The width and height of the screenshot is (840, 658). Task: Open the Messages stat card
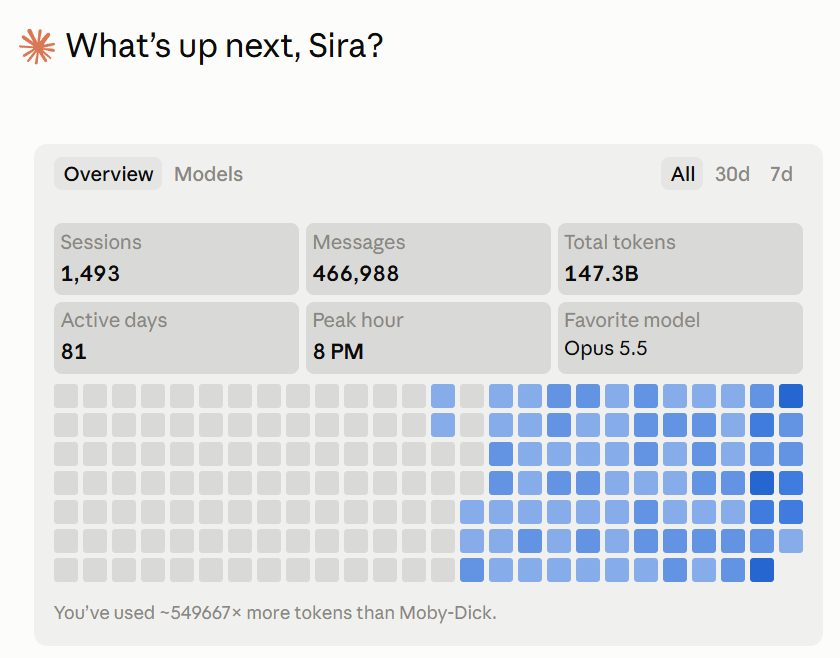click(x=428, y=259)
